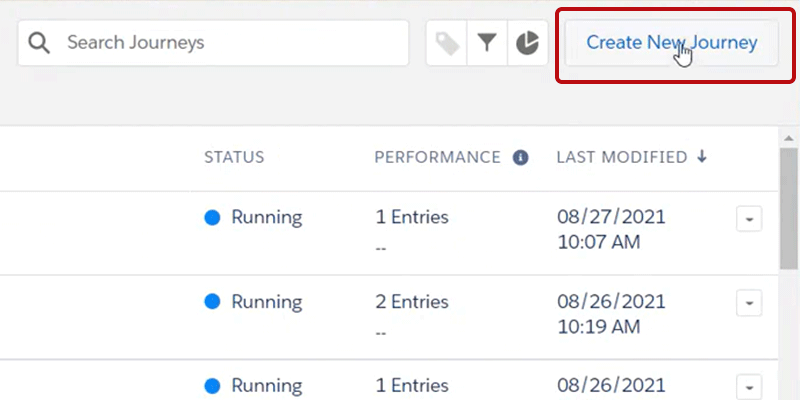Image resolution: width=800 pixels, height=400 pixels.
Task: Click the blue status dot in the bottom row
Action: pos(212,386)
